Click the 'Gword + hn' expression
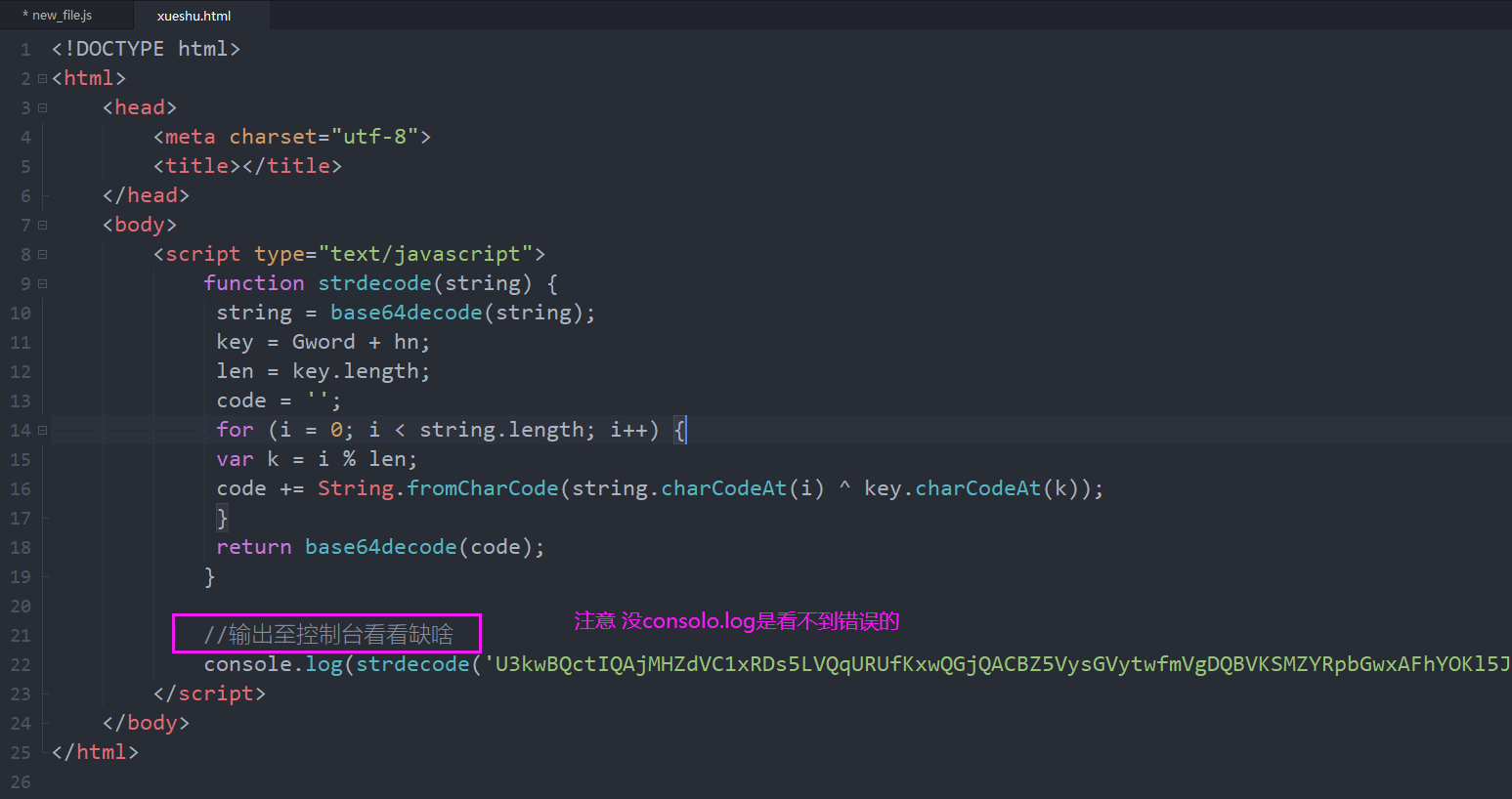Image resolution: width=1512 pixels, height=799 pixels. pos(356,342)
